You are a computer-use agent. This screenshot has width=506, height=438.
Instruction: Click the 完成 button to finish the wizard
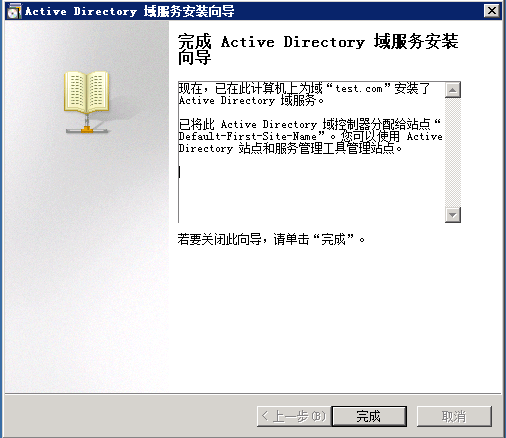pos(369,416)
